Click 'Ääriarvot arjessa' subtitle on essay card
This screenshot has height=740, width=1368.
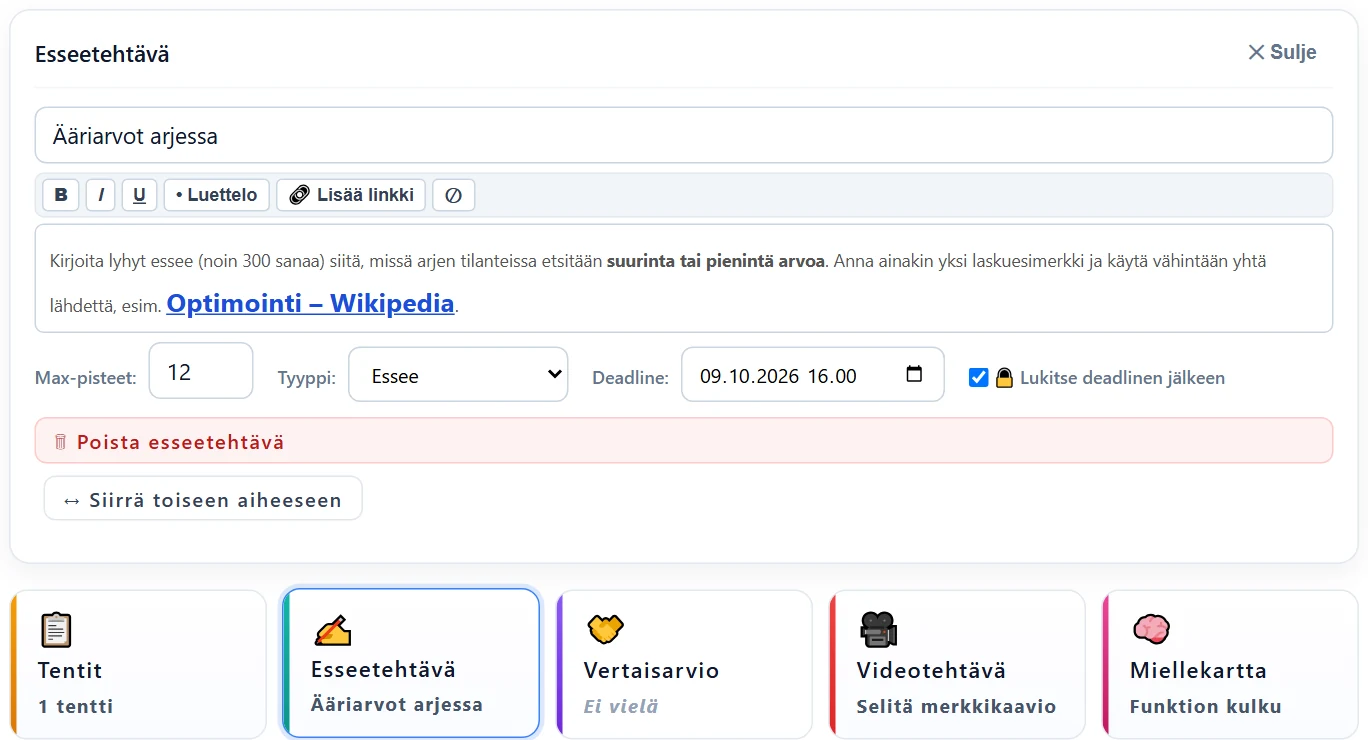tap(397, 704)
